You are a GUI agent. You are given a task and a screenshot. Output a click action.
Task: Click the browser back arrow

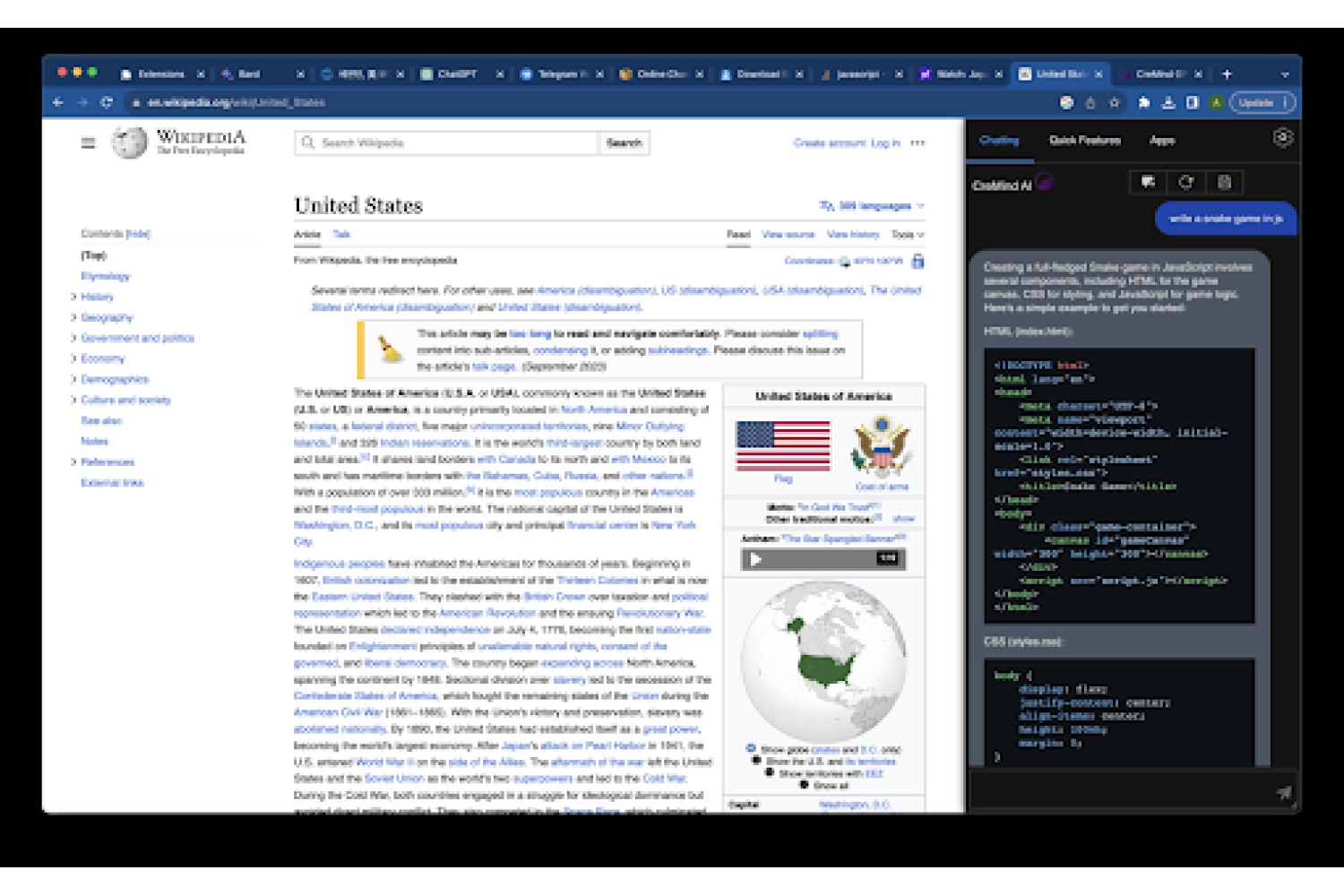58,102
